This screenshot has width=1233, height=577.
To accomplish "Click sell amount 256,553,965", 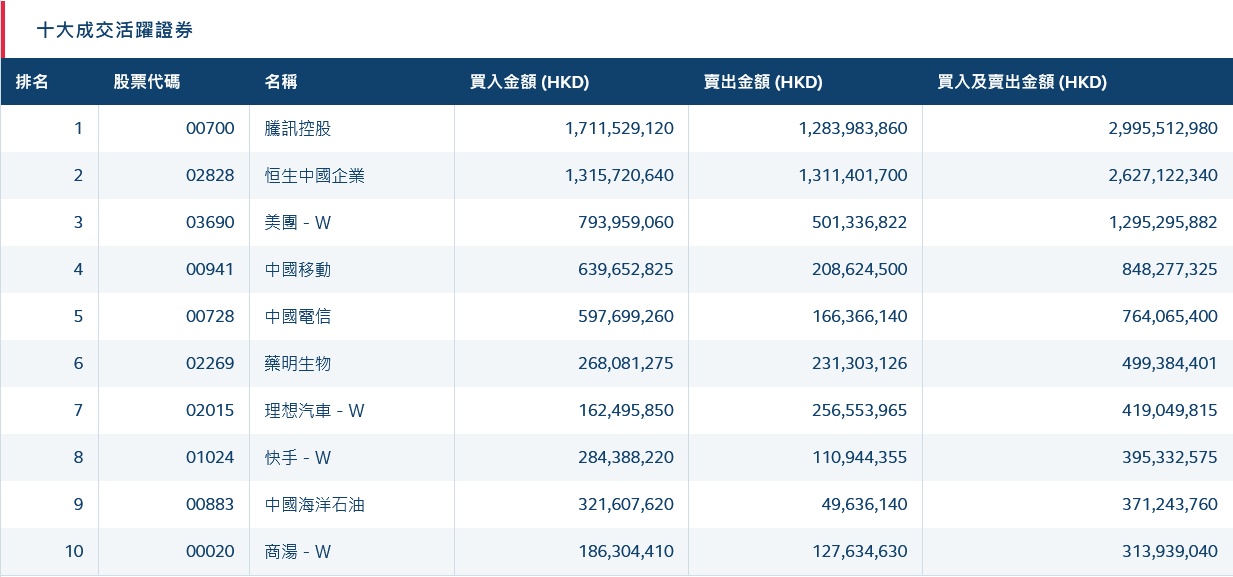I will pyautogui.click(x=860, y=410).
